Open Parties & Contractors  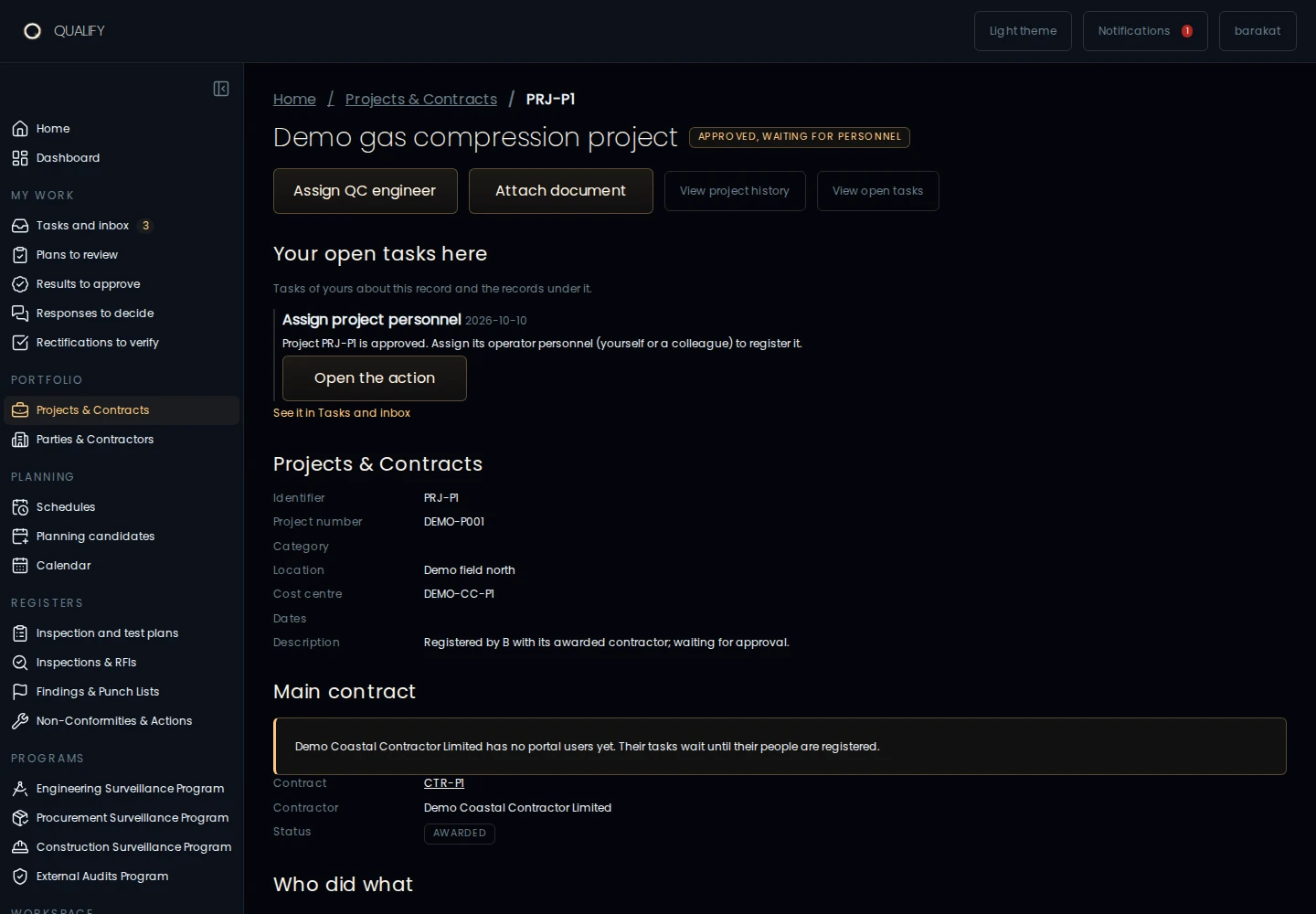click(122, 440)
